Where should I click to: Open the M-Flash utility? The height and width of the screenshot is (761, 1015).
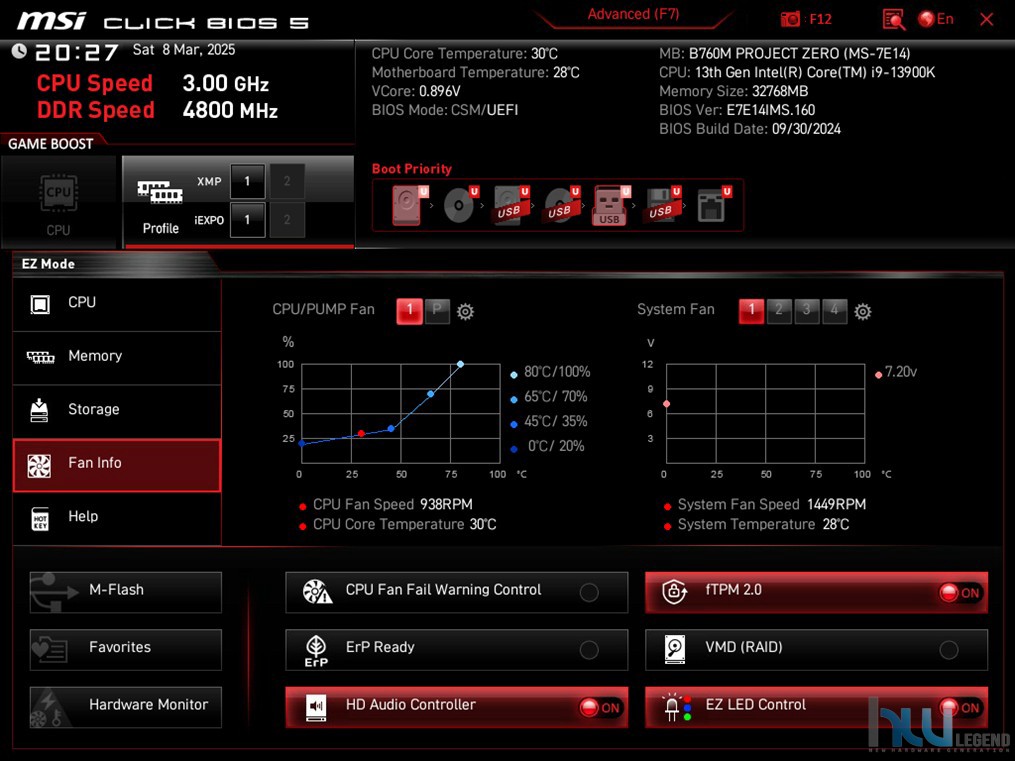[126, 591]
